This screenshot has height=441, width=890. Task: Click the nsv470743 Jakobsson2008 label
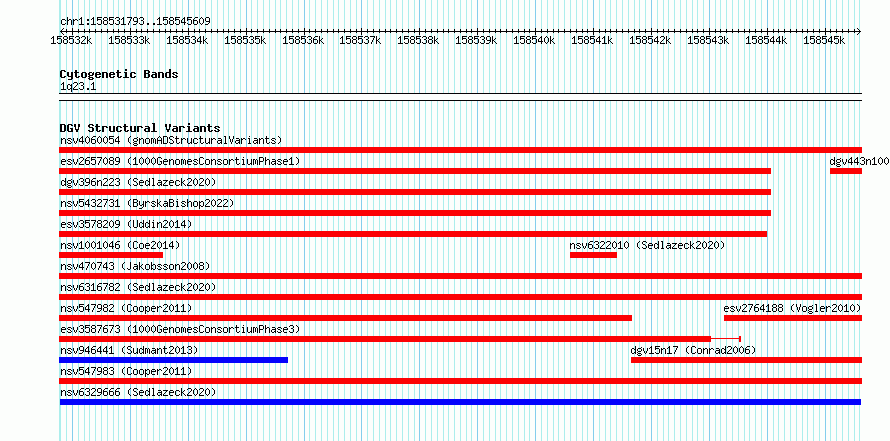tap(135, 266)
